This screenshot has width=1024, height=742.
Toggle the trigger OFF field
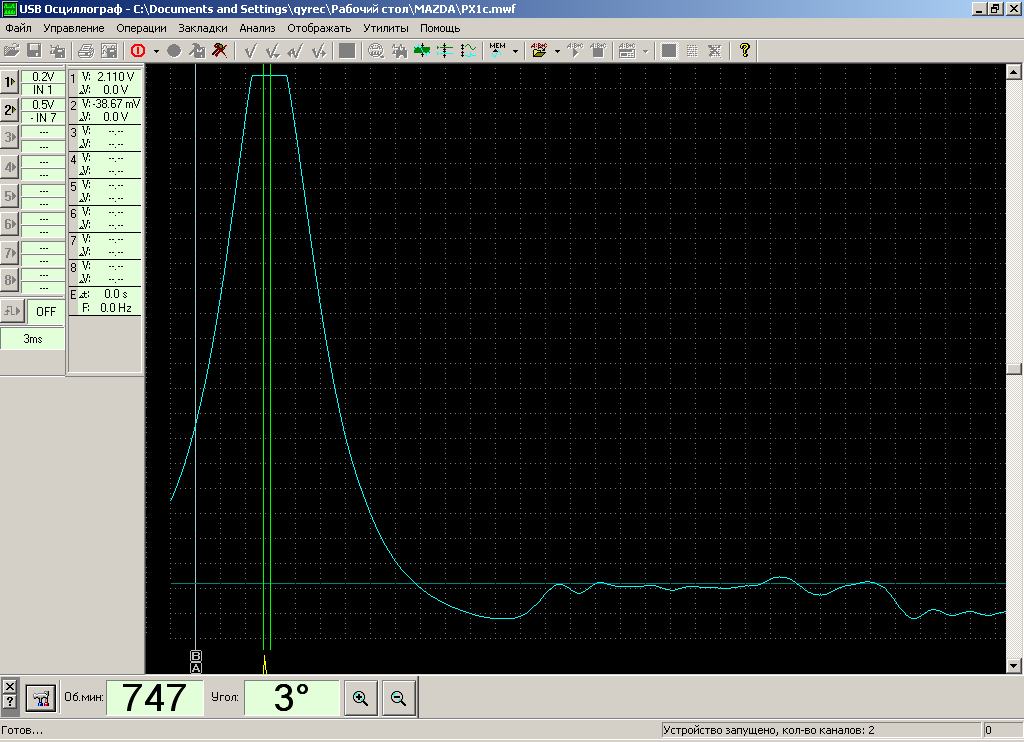click(46, 311)
